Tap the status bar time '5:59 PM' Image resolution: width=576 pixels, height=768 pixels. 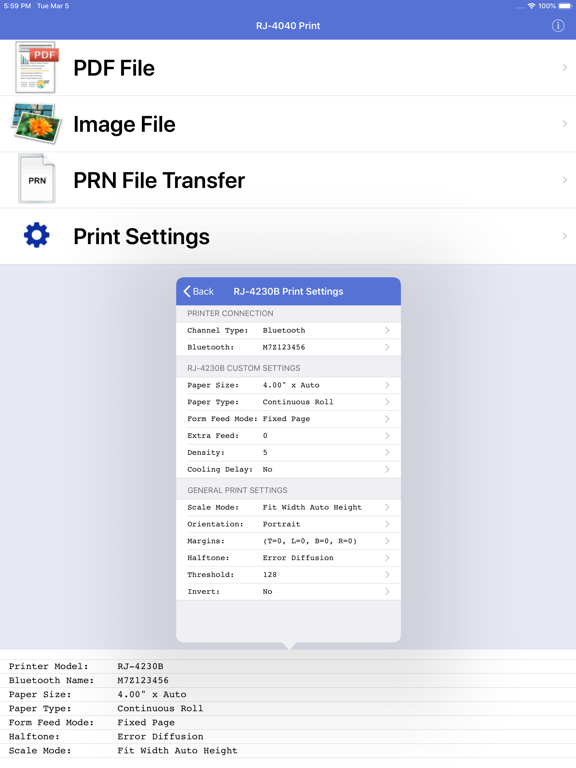pos(17,6)
